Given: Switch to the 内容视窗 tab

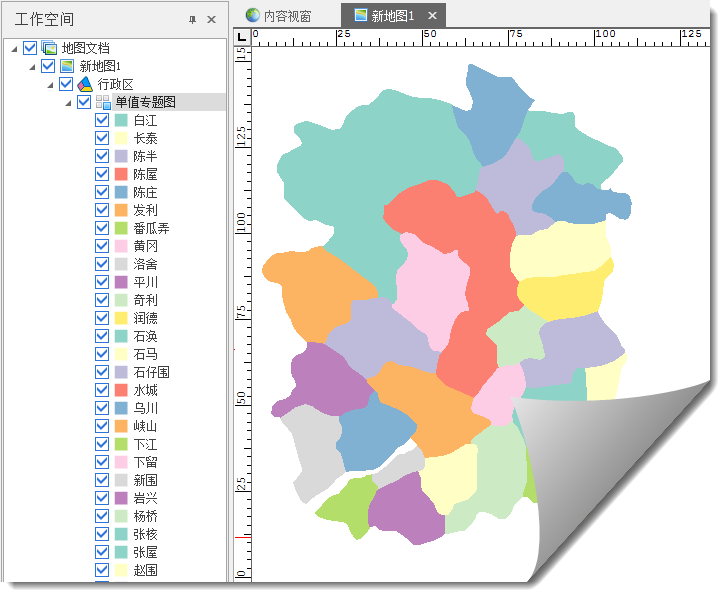Looking at the screenshot, I should (x=287, y=16).
